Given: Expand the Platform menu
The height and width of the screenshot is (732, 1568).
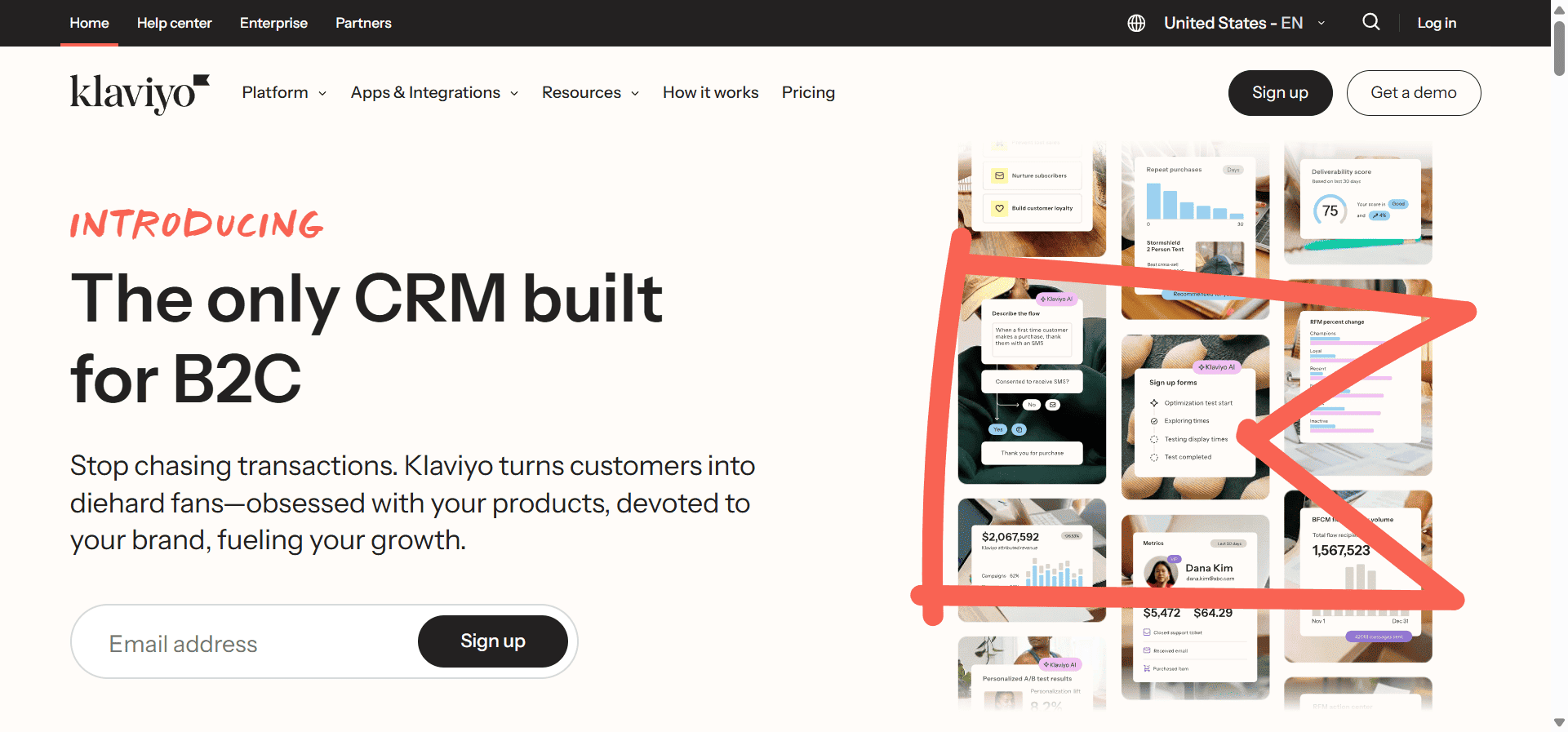Looking at the screenshot, I should click(284, 93).
